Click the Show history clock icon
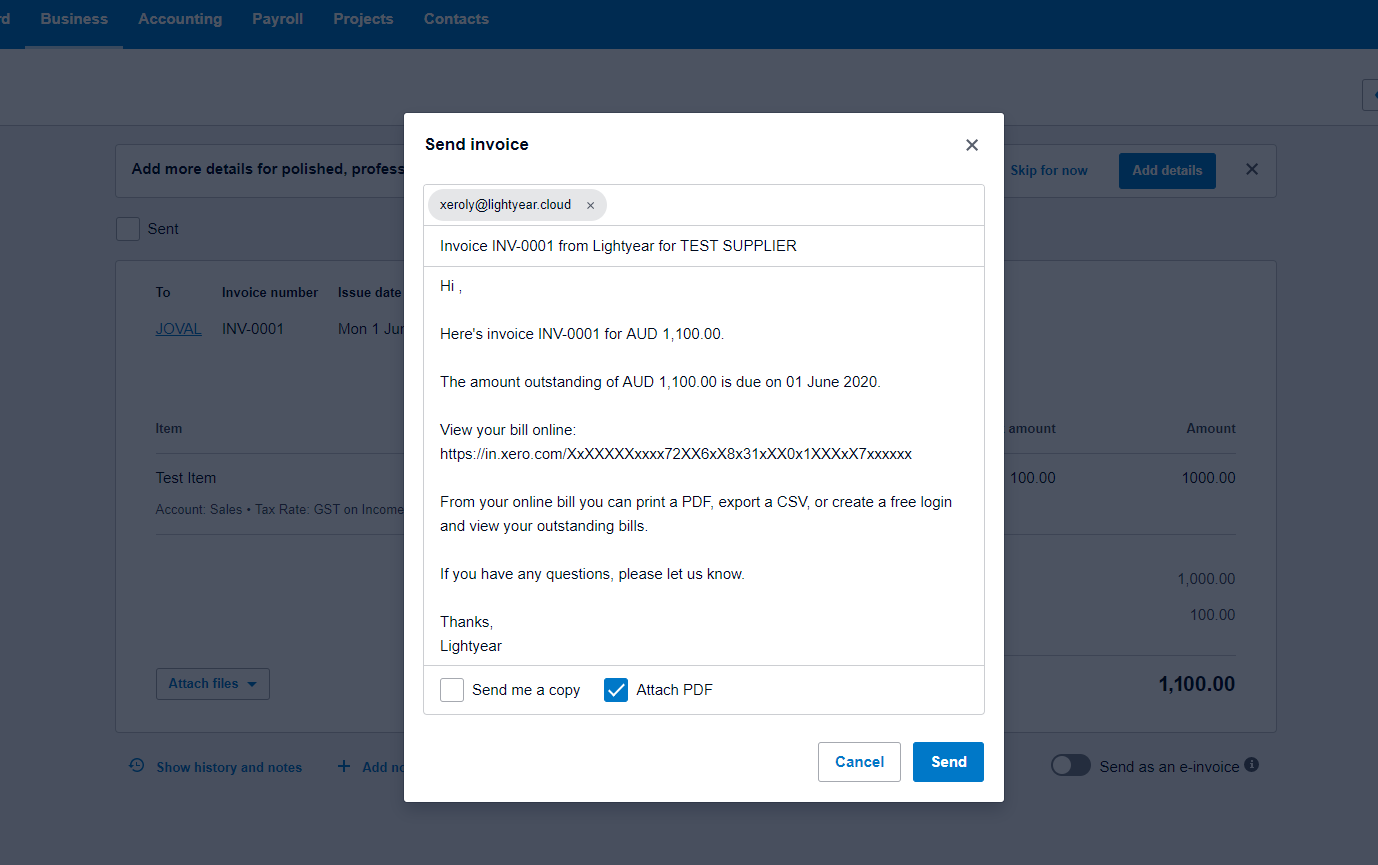 coord(137,766)
